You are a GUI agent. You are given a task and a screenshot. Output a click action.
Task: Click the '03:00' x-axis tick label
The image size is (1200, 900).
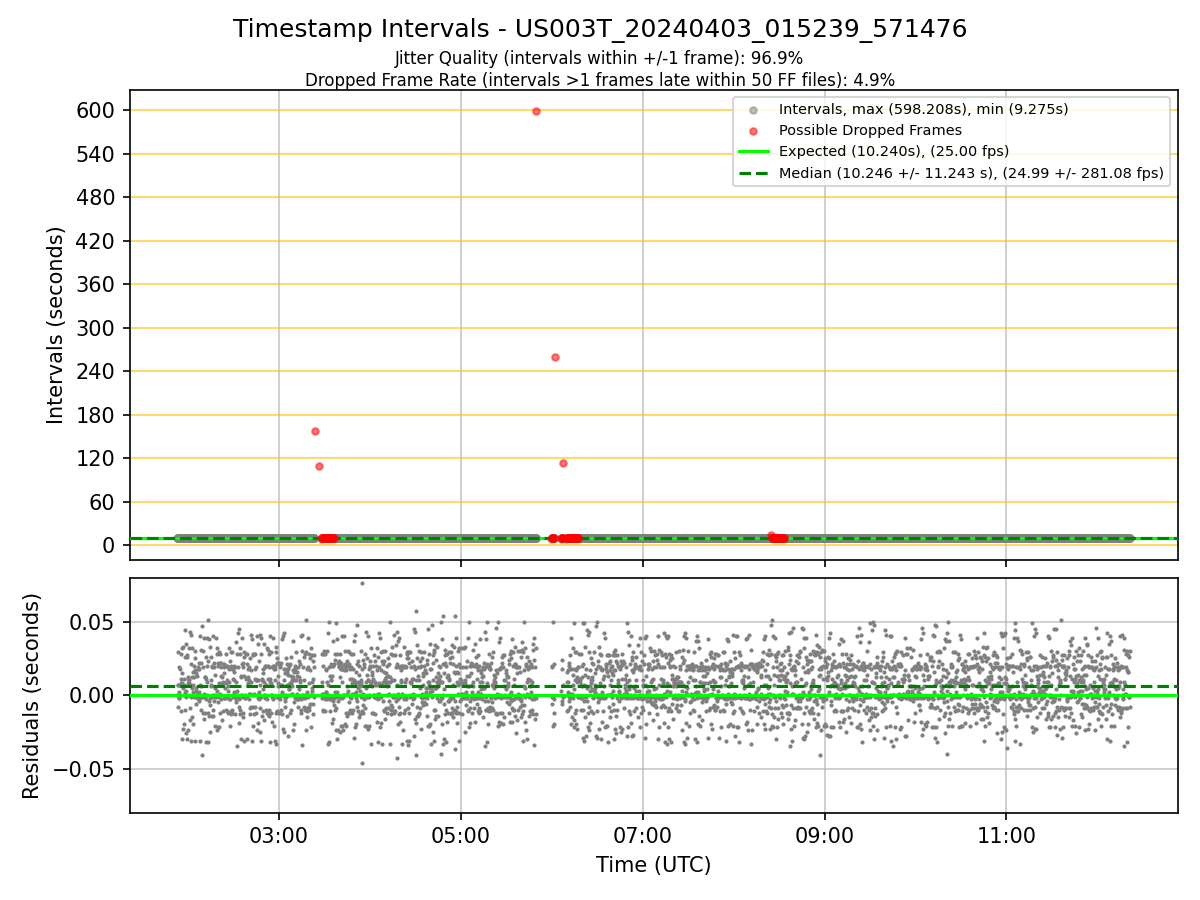pos(279,835)
